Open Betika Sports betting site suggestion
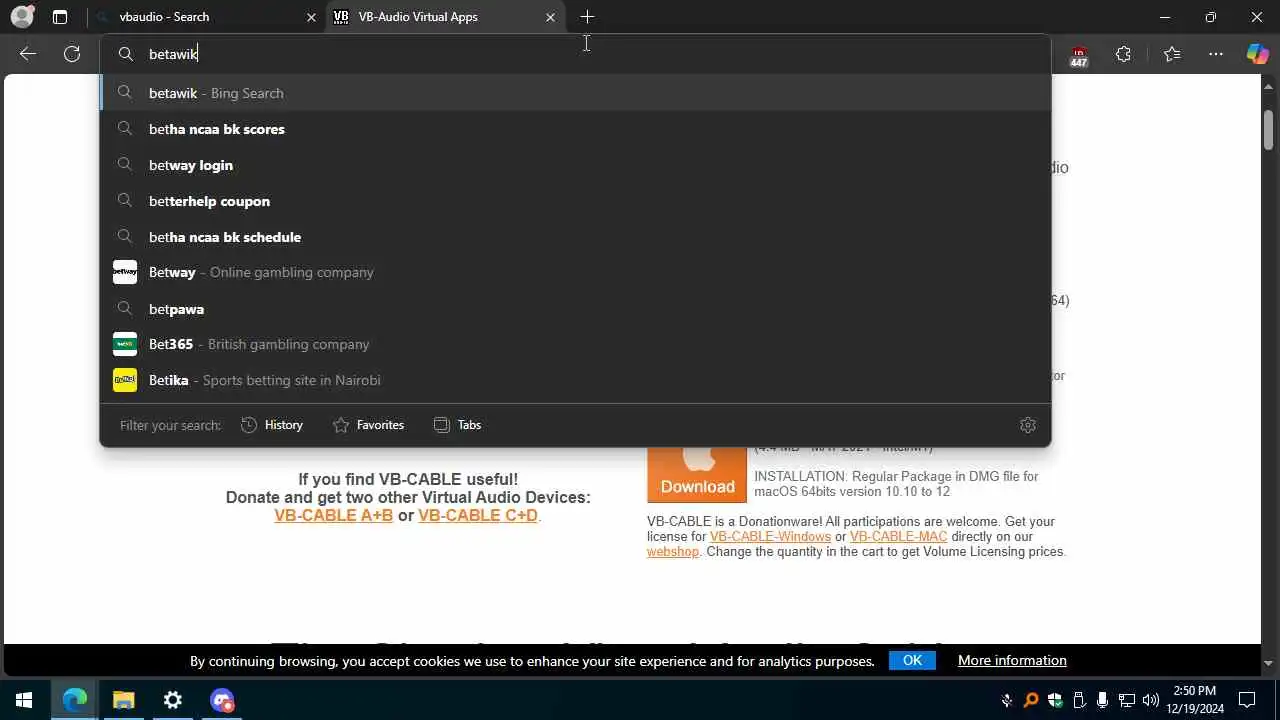This screenshot has width=1280, height=720. pyautogui.click(x=575, y=380)
